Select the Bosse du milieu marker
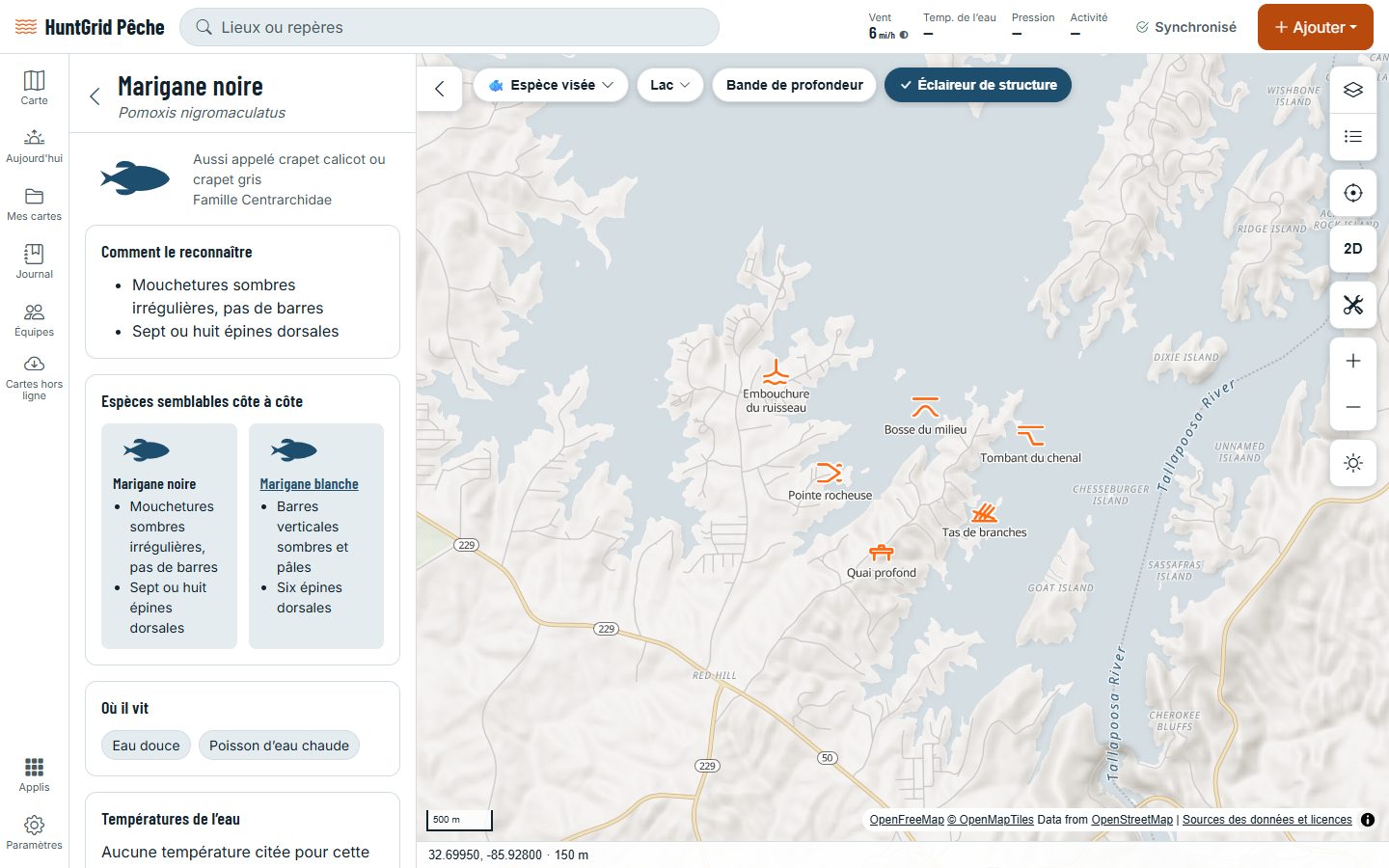The height and width of the screenshot is (868, 1389). 925,407
